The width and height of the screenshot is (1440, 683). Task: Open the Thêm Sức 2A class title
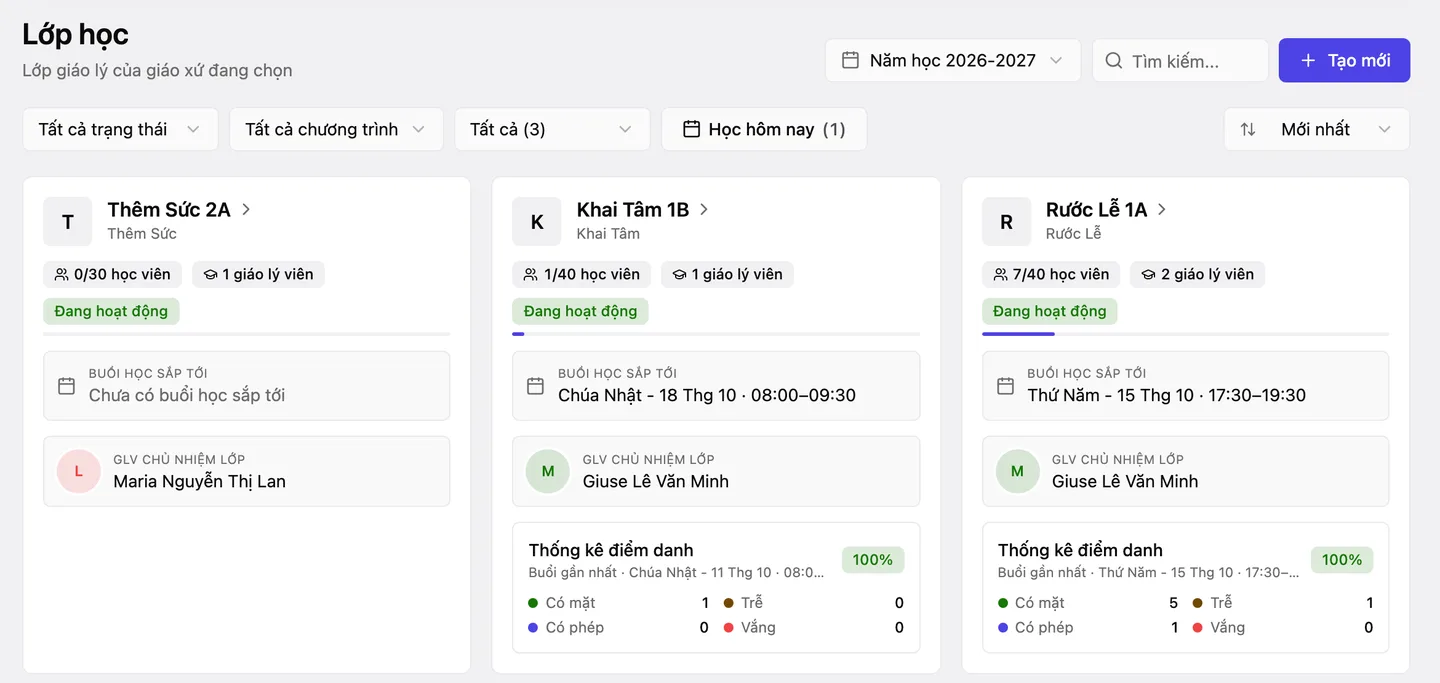[169, 209]
